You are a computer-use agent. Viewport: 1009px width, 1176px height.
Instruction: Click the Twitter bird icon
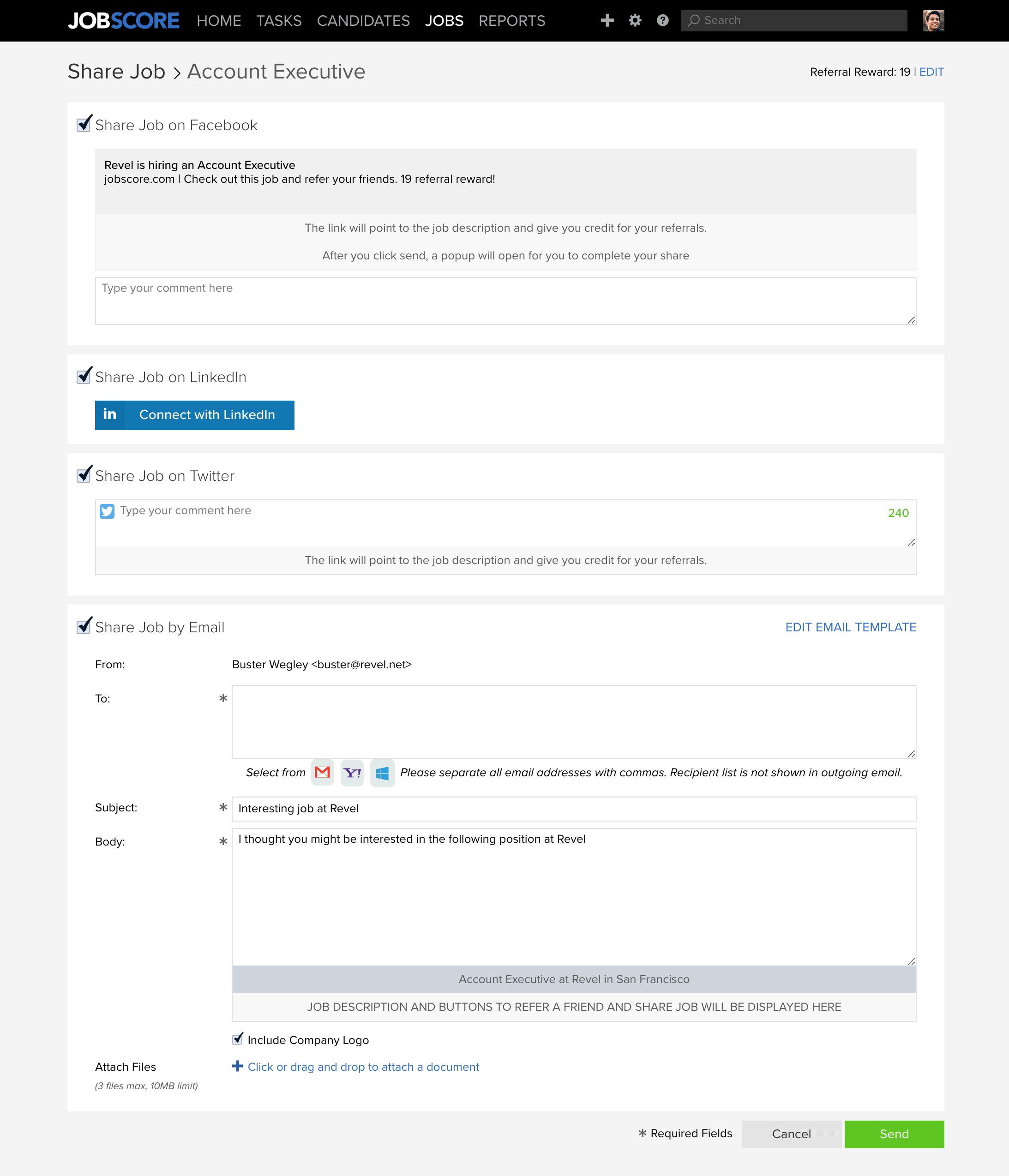[107, 511]
